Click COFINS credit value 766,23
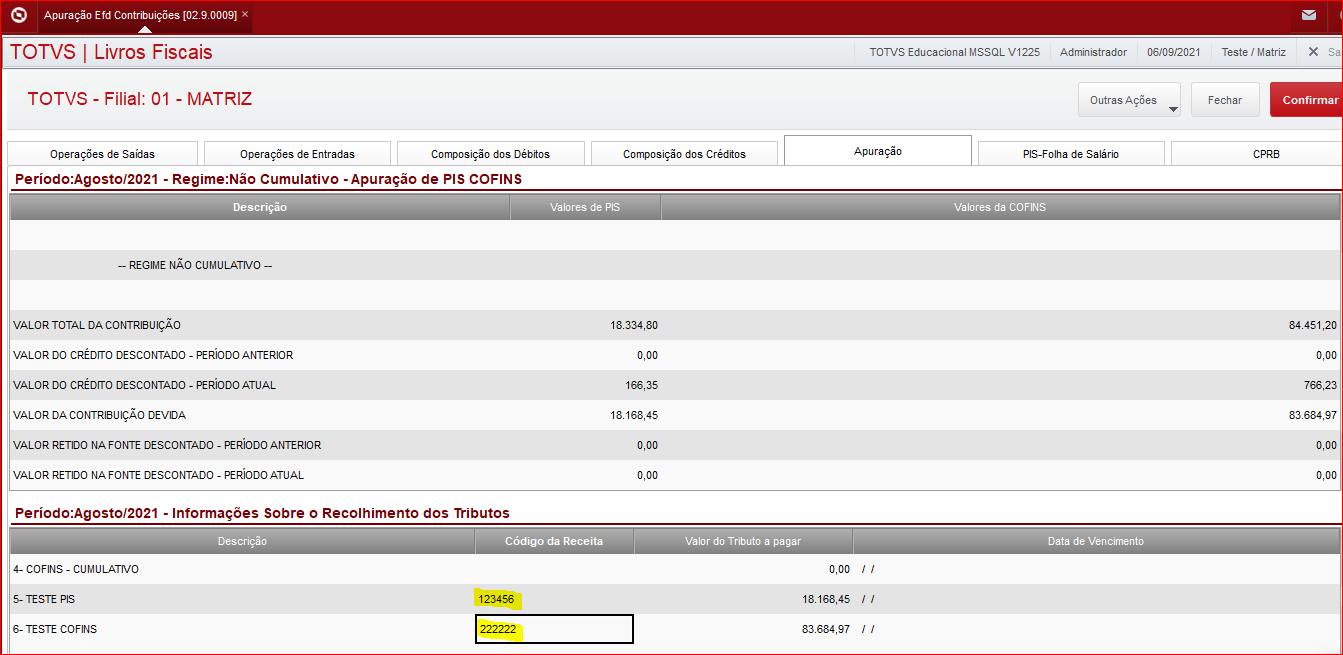The height and width of the screenshot is (655, 1343). (1319, 385)
